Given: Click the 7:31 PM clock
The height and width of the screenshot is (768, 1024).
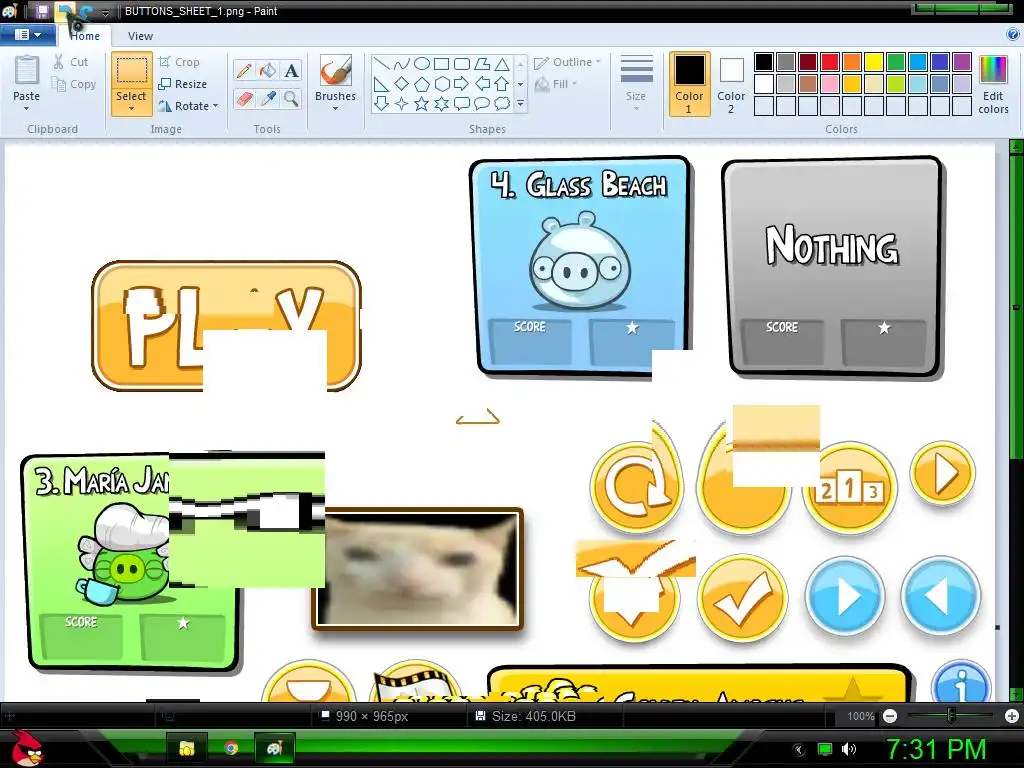Looking at the screenshot, I should 936,749.
